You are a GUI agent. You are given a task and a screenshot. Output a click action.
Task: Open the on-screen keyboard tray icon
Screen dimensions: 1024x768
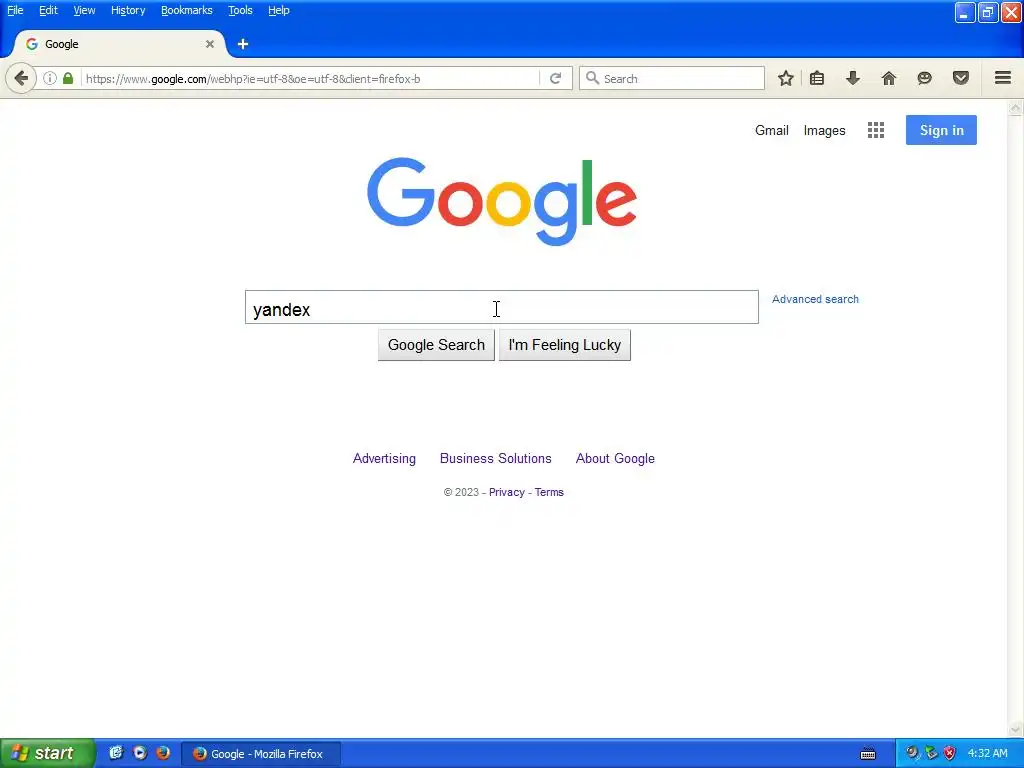(x=868, y=754)
